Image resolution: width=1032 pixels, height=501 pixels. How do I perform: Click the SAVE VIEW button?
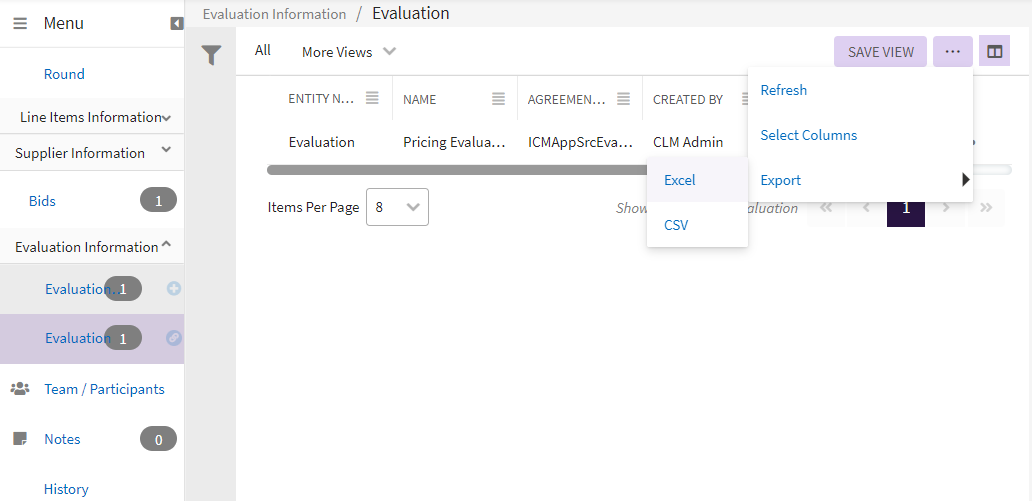pos(880,52)
